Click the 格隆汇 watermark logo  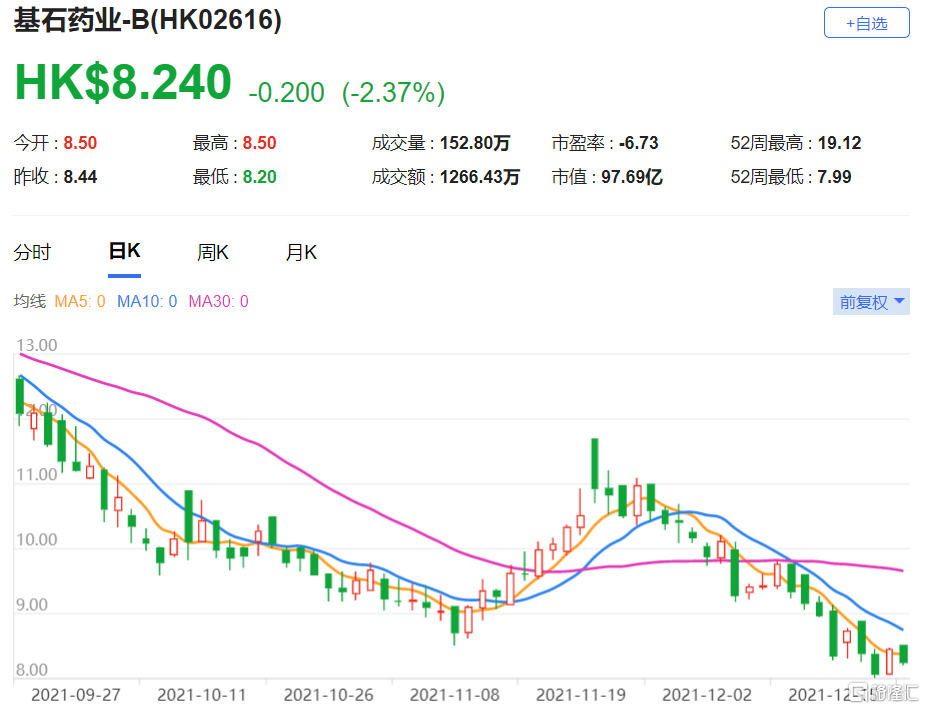tap(883, 692)
